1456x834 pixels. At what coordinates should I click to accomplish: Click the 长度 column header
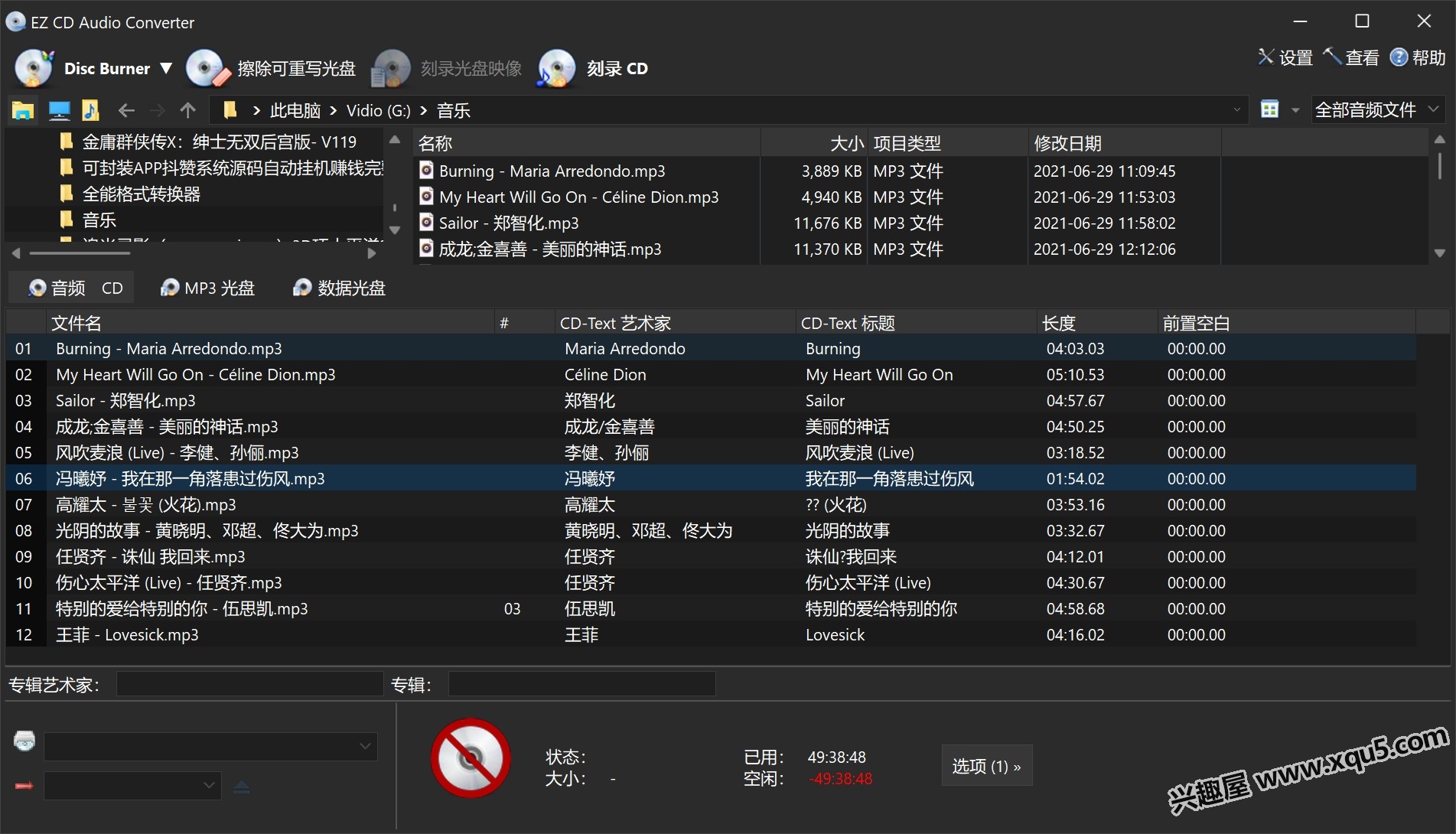coord(1096,323)
